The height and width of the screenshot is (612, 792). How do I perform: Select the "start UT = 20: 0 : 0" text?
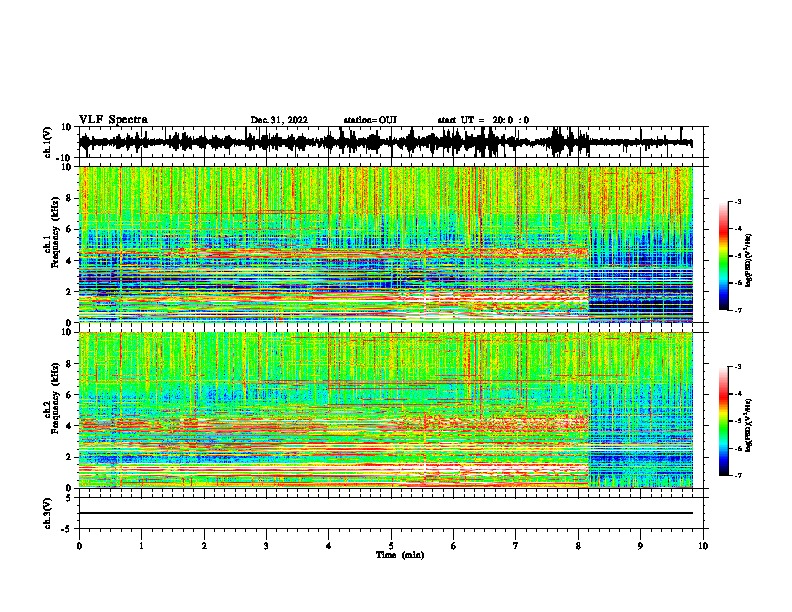483,120
